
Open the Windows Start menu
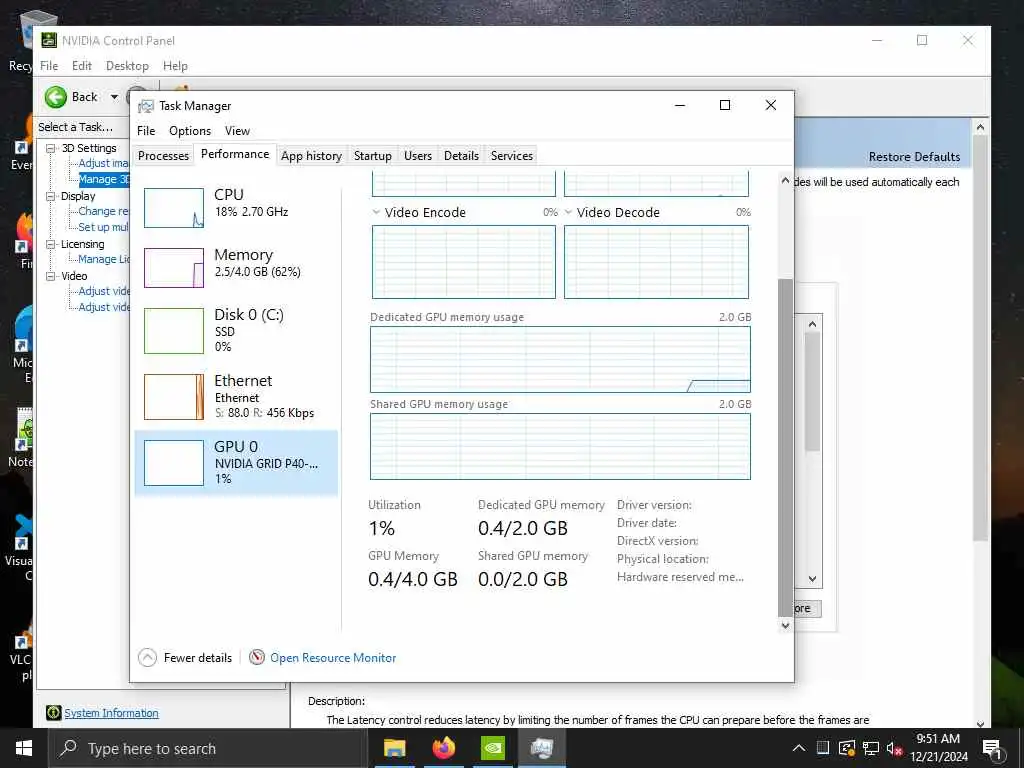pos(24,748)
